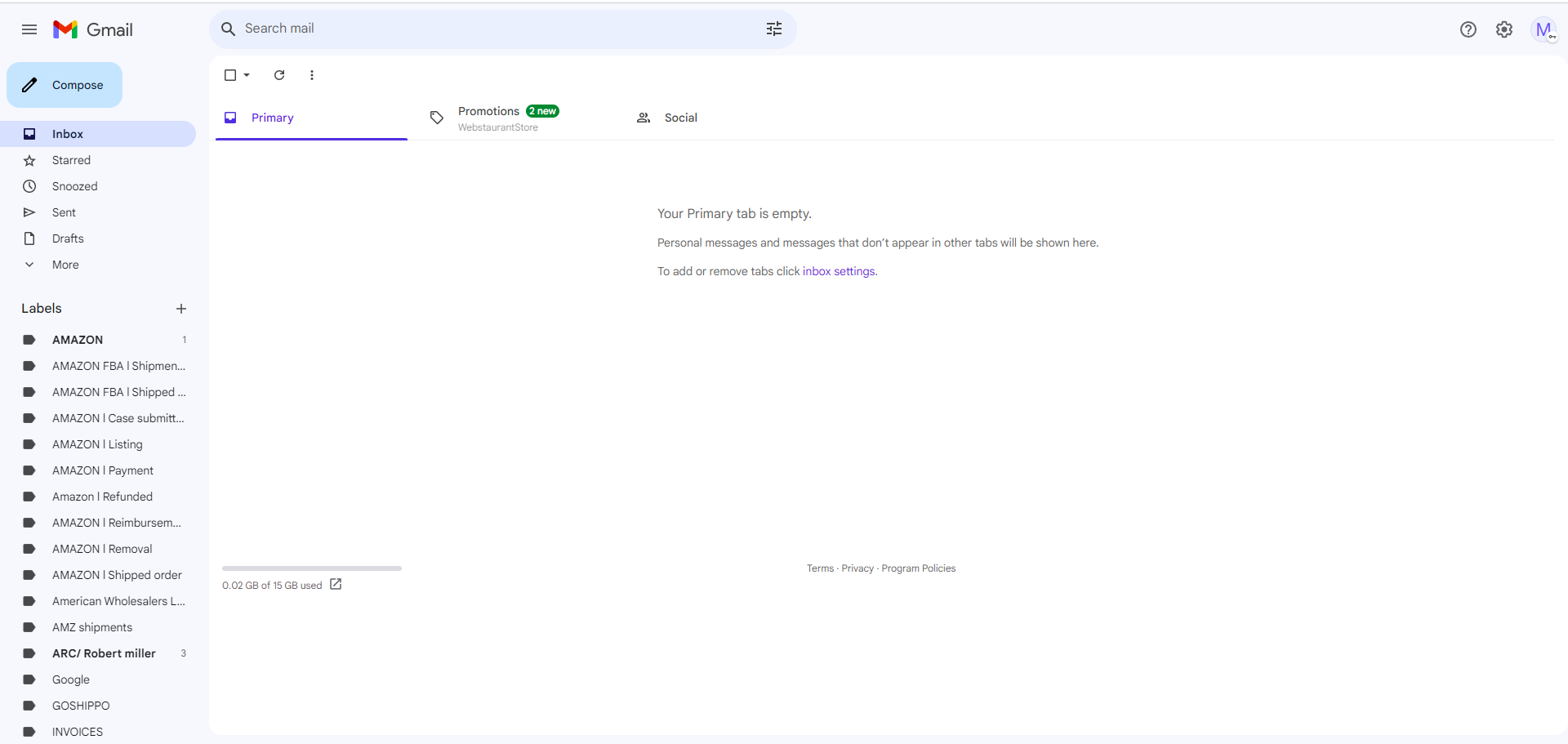Viewport: 1568px width, 744px height.
Task: Open the Google account avatar
Action: [1543, 29]
